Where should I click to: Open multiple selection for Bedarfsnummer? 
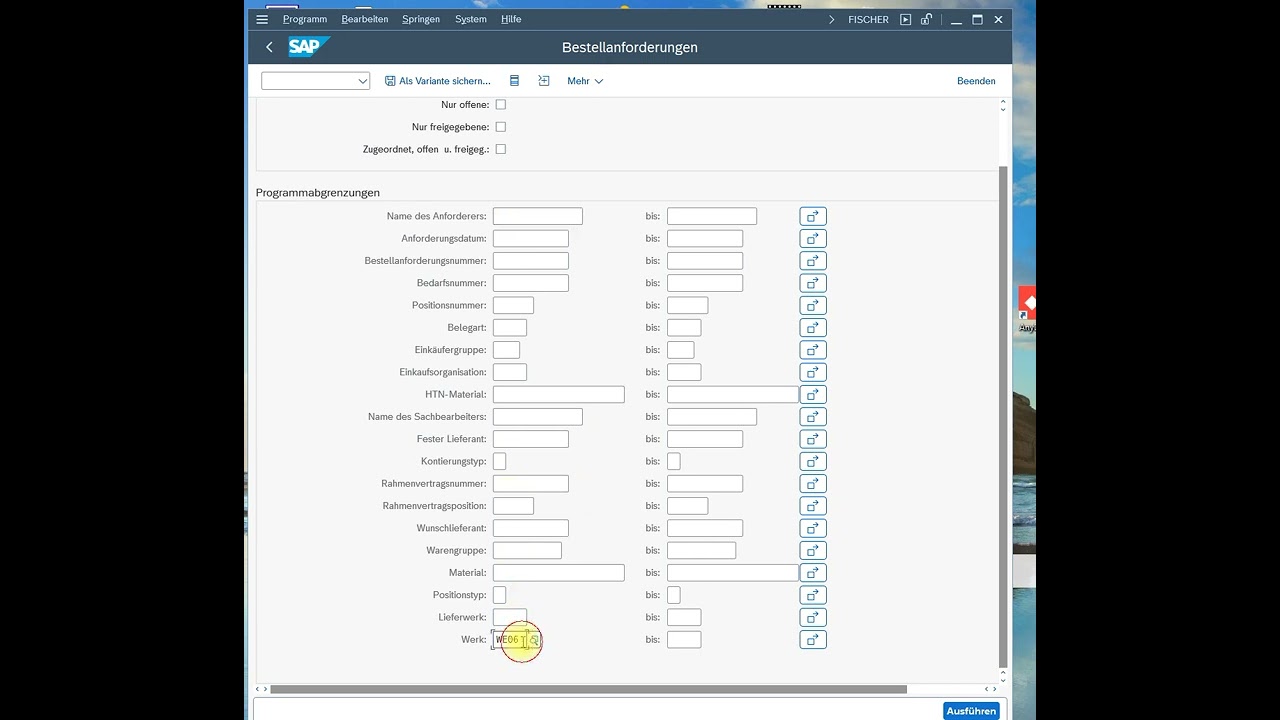pos(813,283)
